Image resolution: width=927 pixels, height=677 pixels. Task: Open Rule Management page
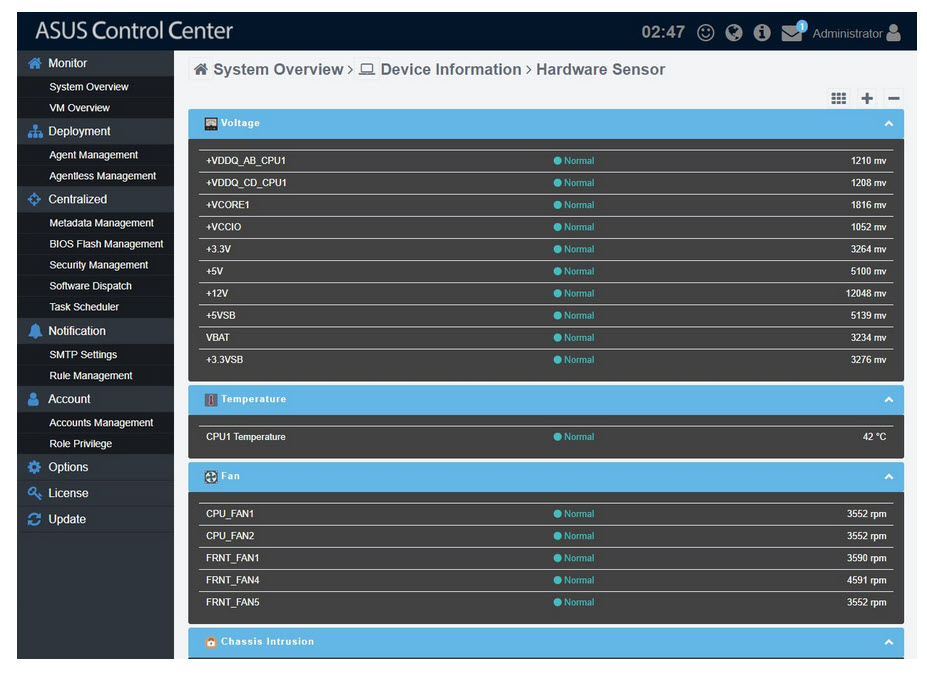click(x=90, y=376)
